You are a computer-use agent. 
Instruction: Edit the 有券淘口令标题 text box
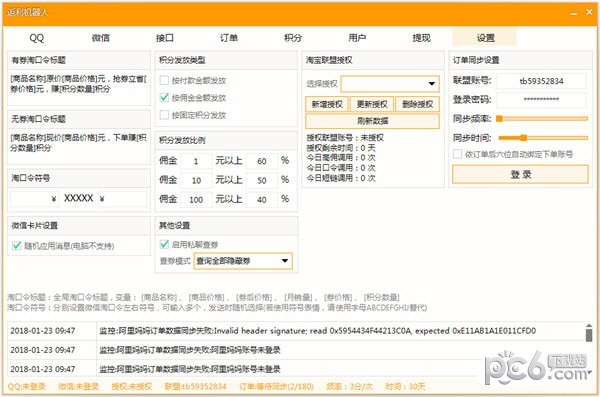coord(79,87)
